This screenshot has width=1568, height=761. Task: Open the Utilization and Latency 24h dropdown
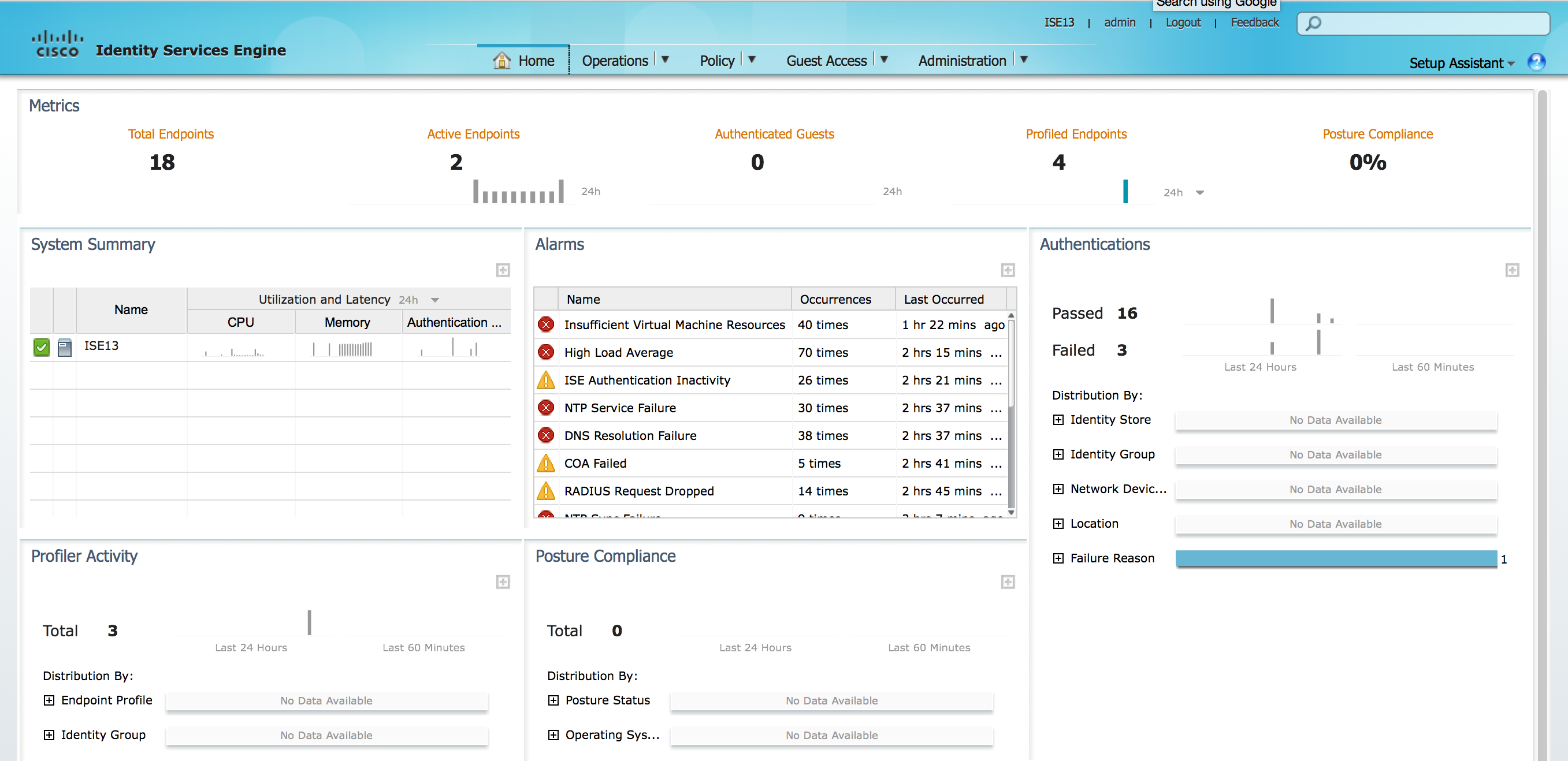pyautogui.click(x=434, y=300)
